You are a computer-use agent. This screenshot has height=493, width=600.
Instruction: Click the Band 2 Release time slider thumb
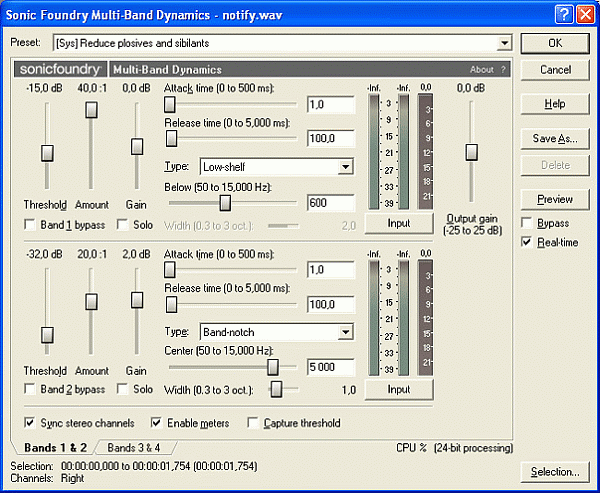[x=171, y=305]
